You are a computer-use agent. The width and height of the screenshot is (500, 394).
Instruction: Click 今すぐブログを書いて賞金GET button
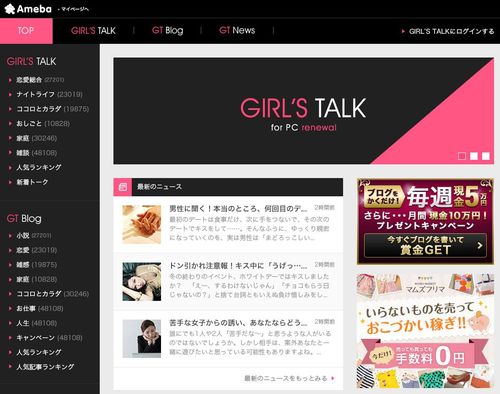pyautogui.click(x=425, y=245)
